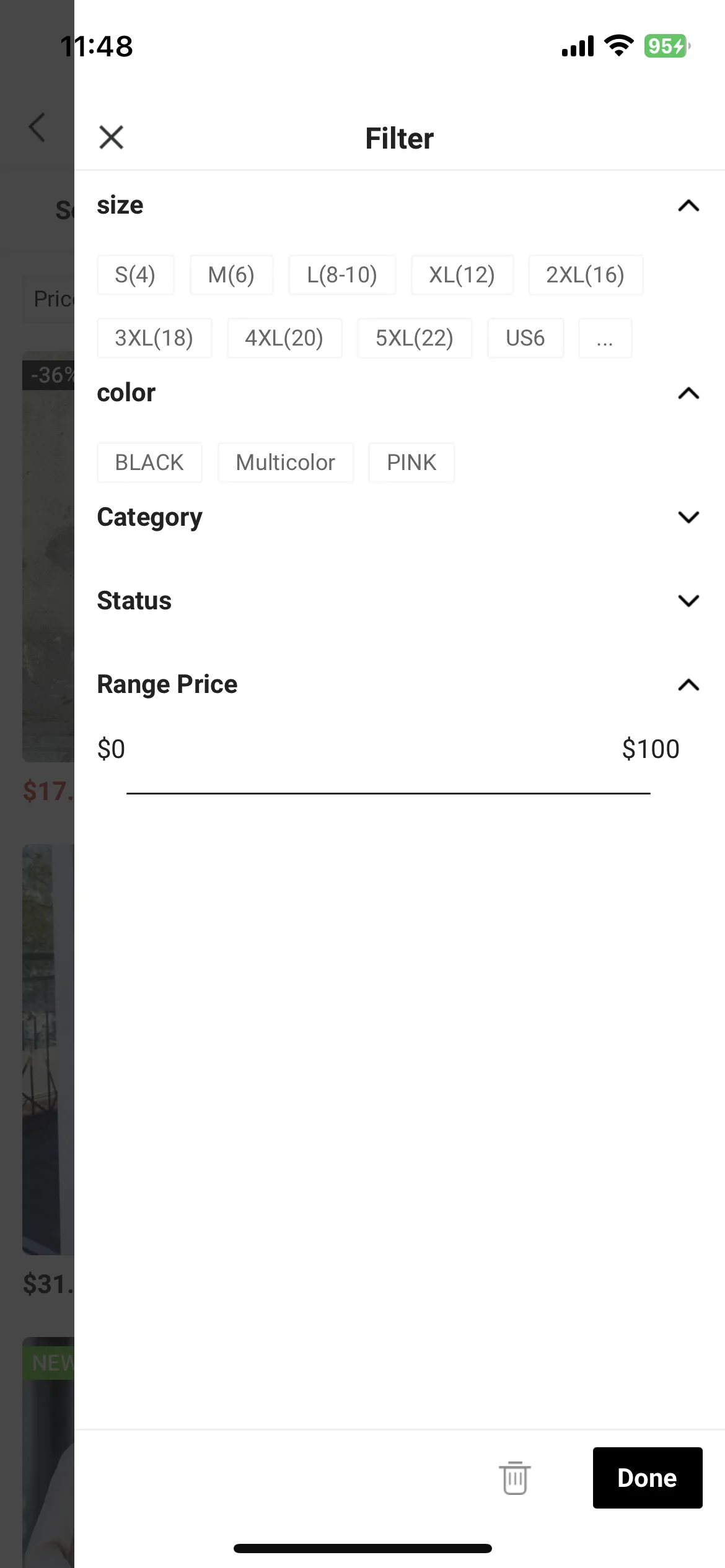The height and width of the screenshot is (1568, 725).
Task: Select the Multicolor color filter
Action: [x=286, y=463]
